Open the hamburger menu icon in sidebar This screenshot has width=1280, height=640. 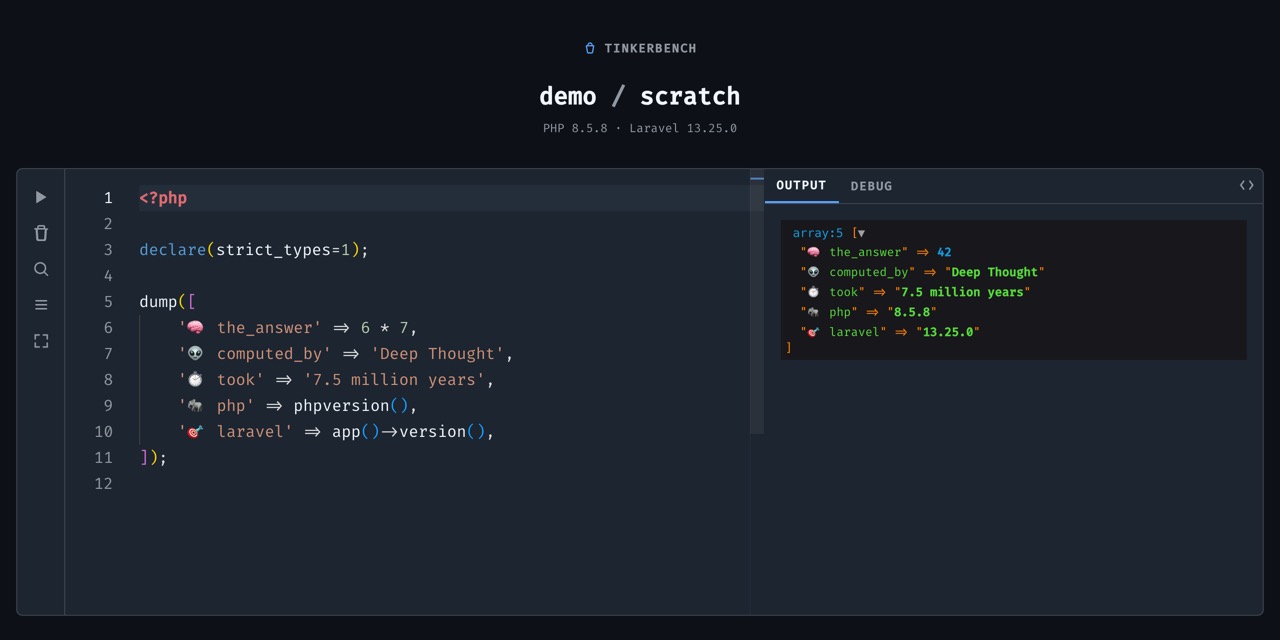[41, 305]
